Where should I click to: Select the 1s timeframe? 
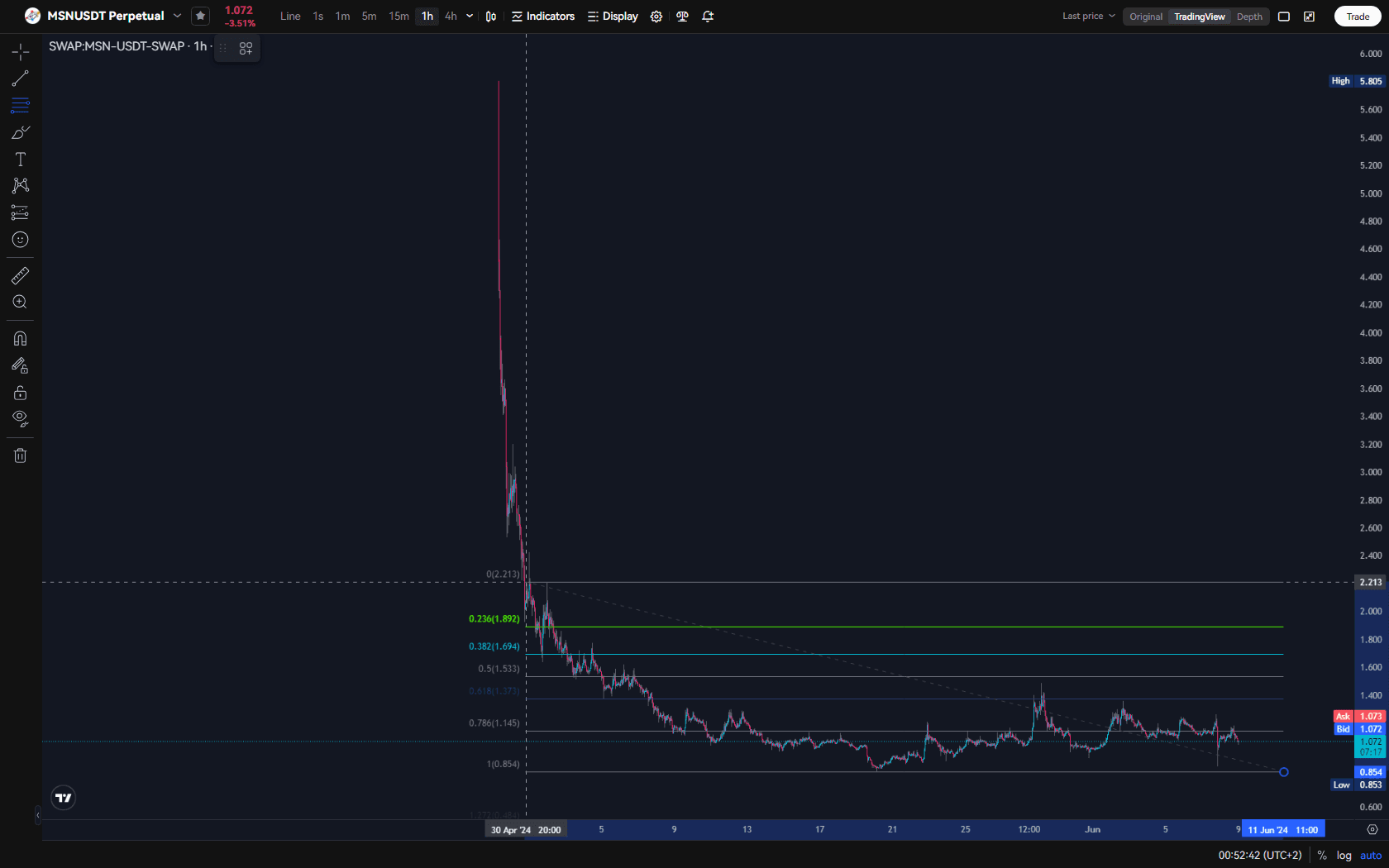click(318, 17)
